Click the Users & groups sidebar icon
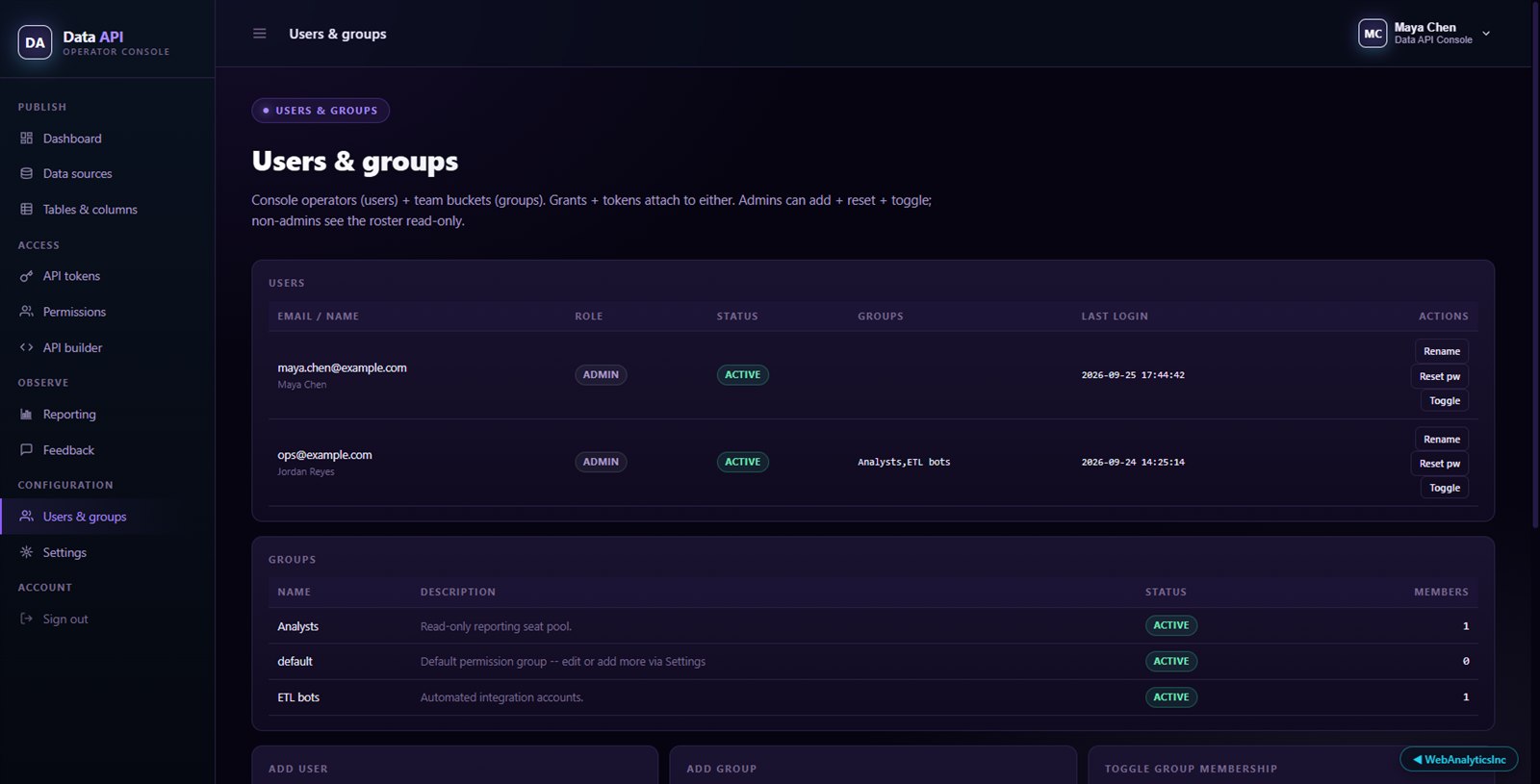This screenshot has width=1540, height=784. pos(26,517)
